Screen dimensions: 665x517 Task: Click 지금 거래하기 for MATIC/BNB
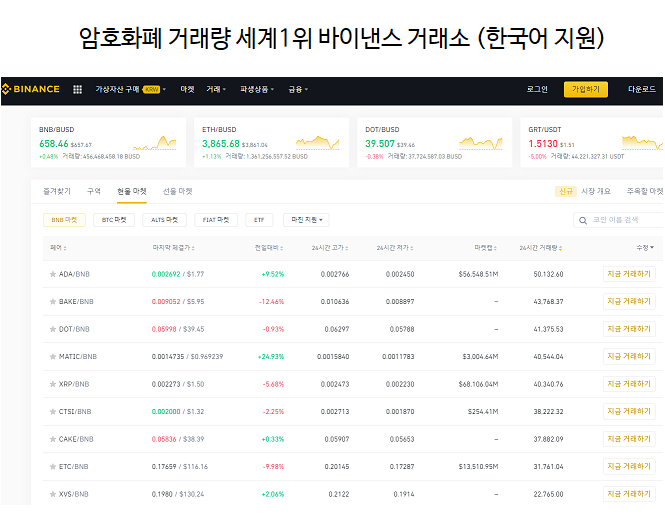tap(629, 356)
